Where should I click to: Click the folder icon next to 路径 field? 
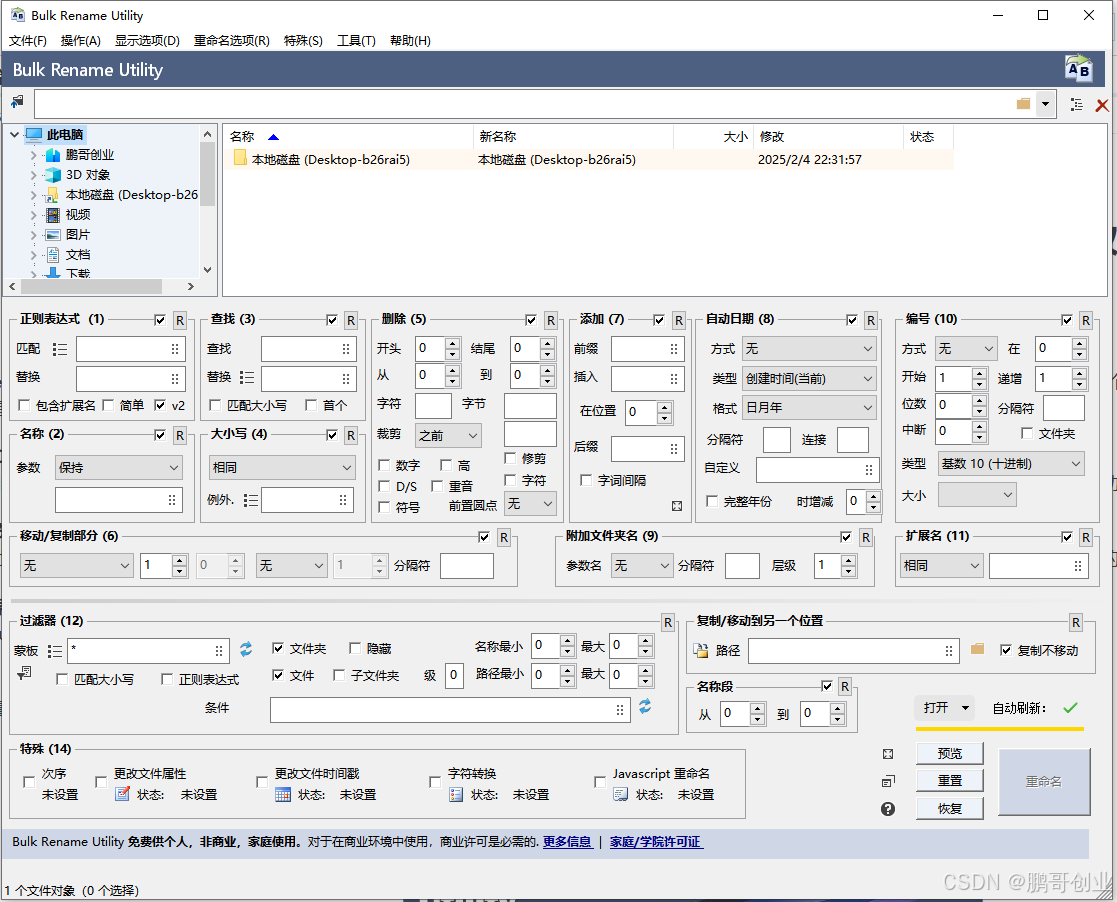point(977,649)
